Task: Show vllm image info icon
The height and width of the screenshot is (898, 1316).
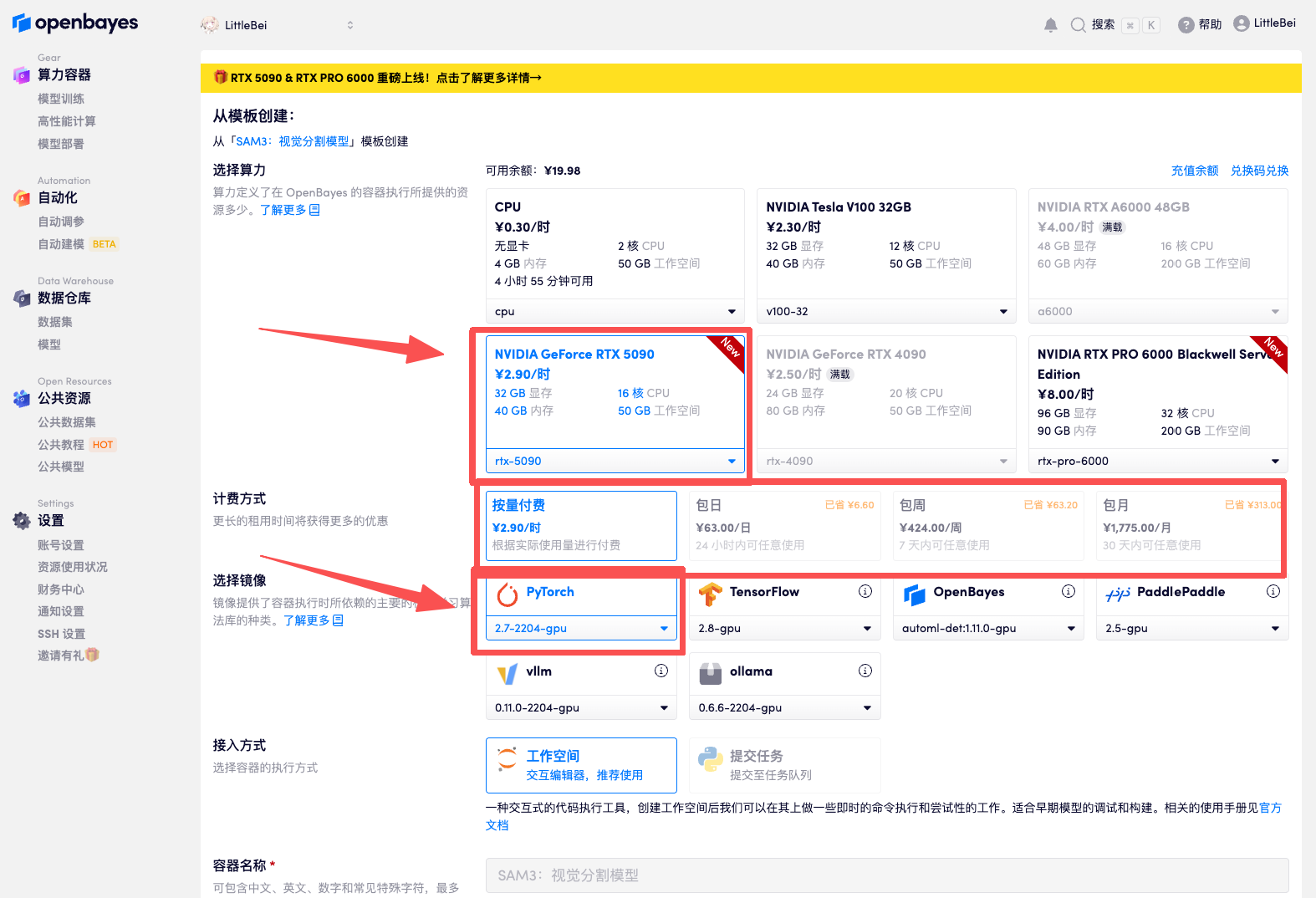Action: [x=661, y=671]
